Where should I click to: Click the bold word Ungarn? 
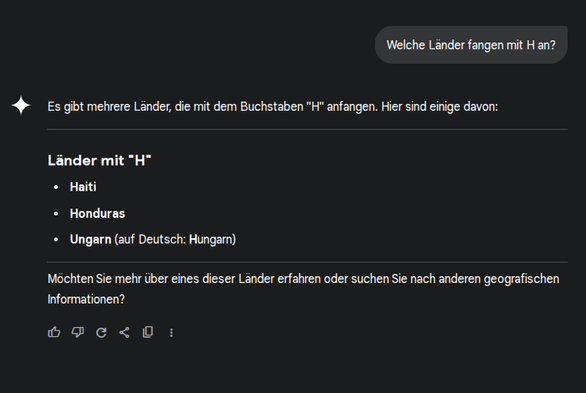(90, 239)
